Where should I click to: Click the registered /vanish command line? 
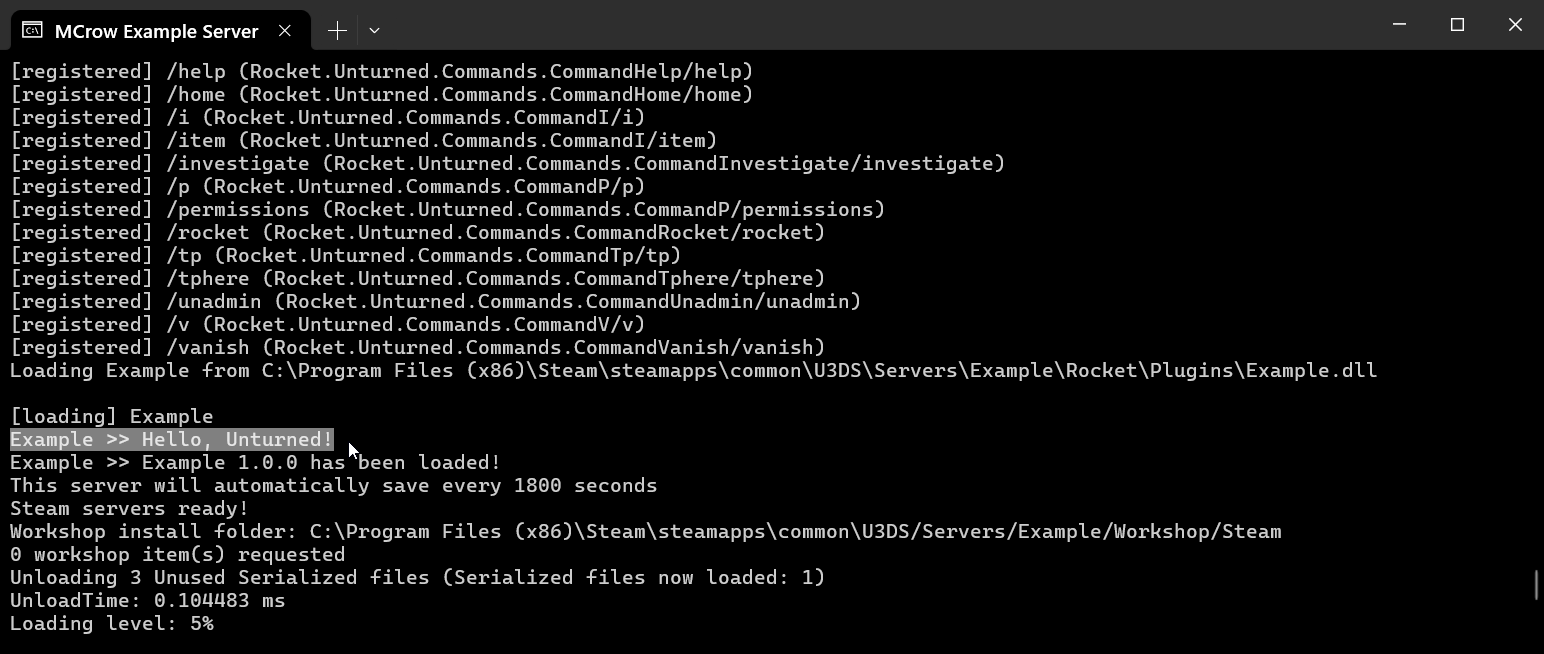[417, 348]
